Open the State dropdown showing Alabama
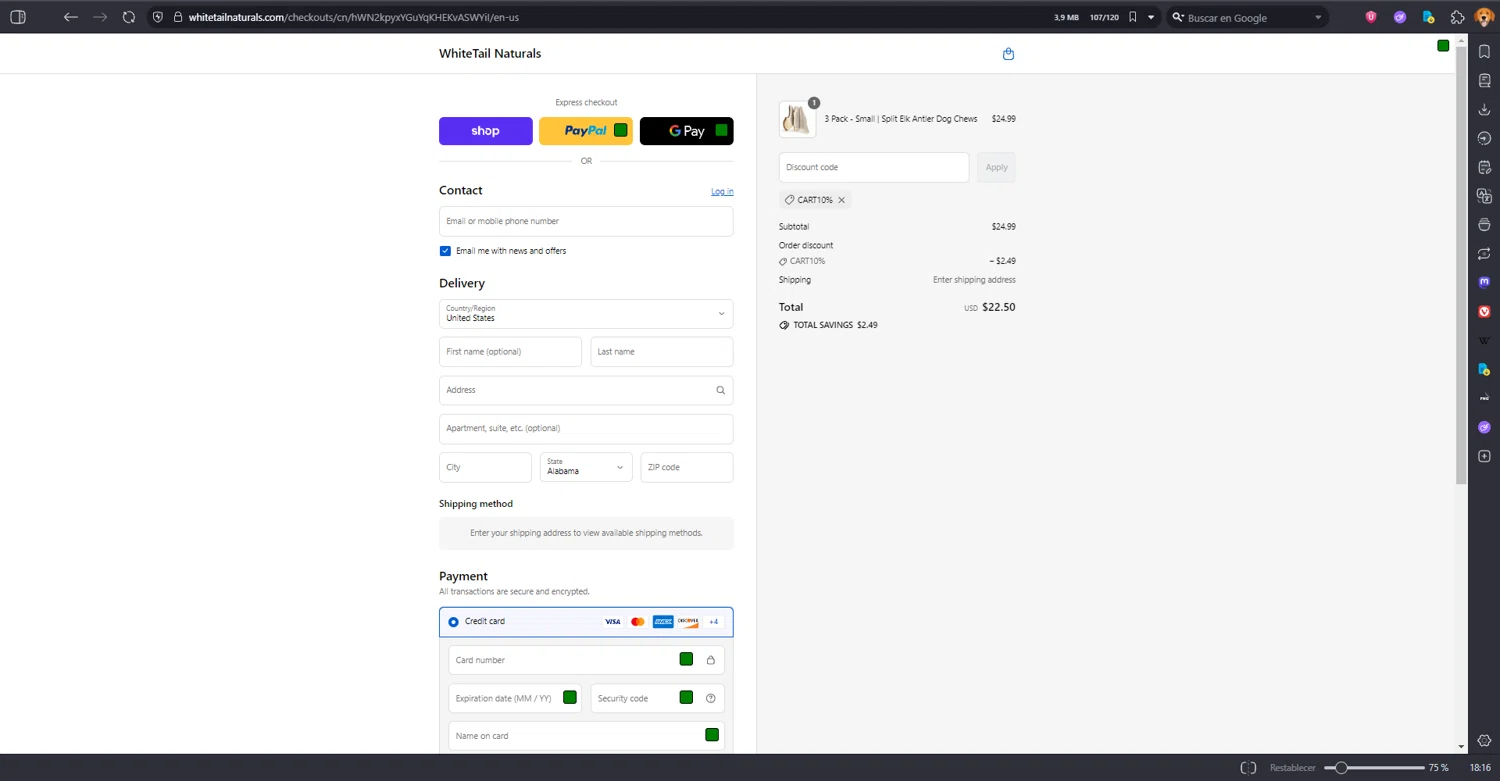 586,467
